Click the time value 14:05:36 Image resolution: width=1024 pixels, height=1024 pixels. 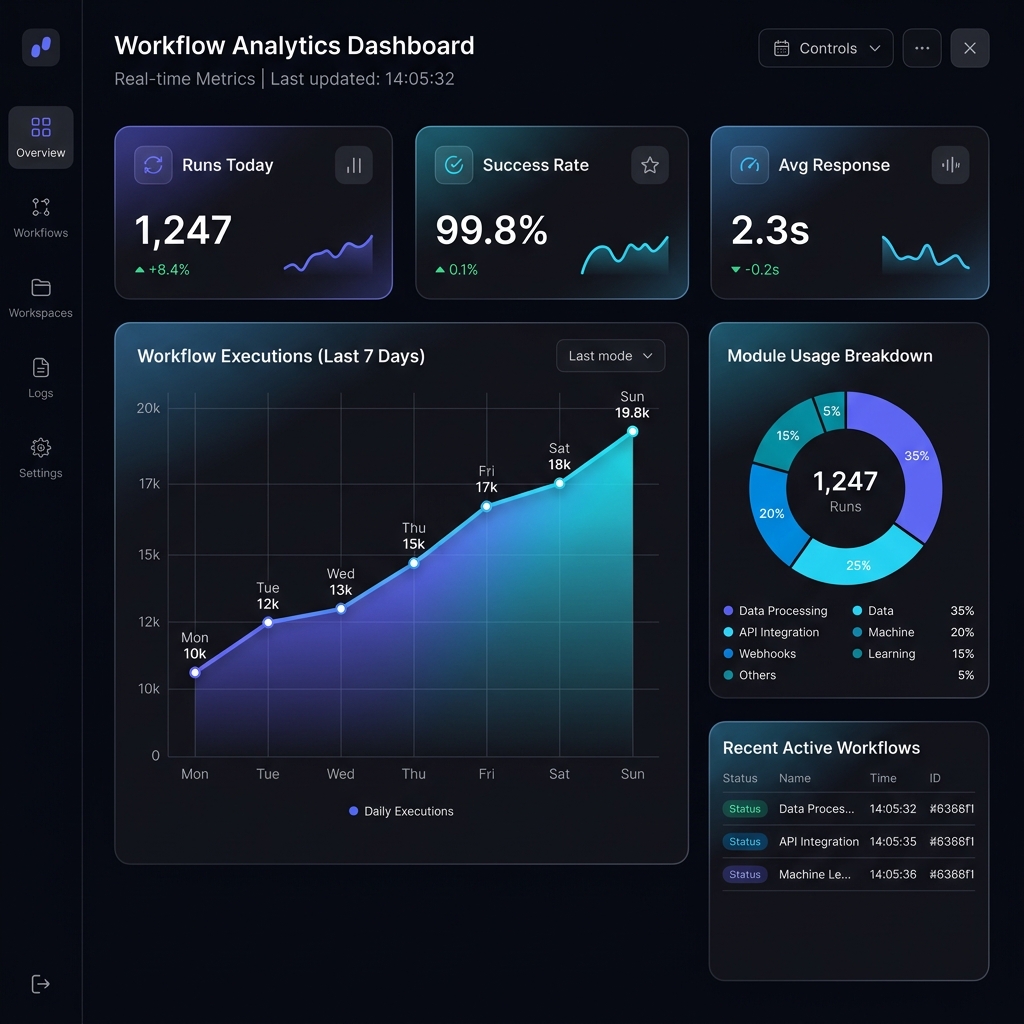click(x=893, y=874)
